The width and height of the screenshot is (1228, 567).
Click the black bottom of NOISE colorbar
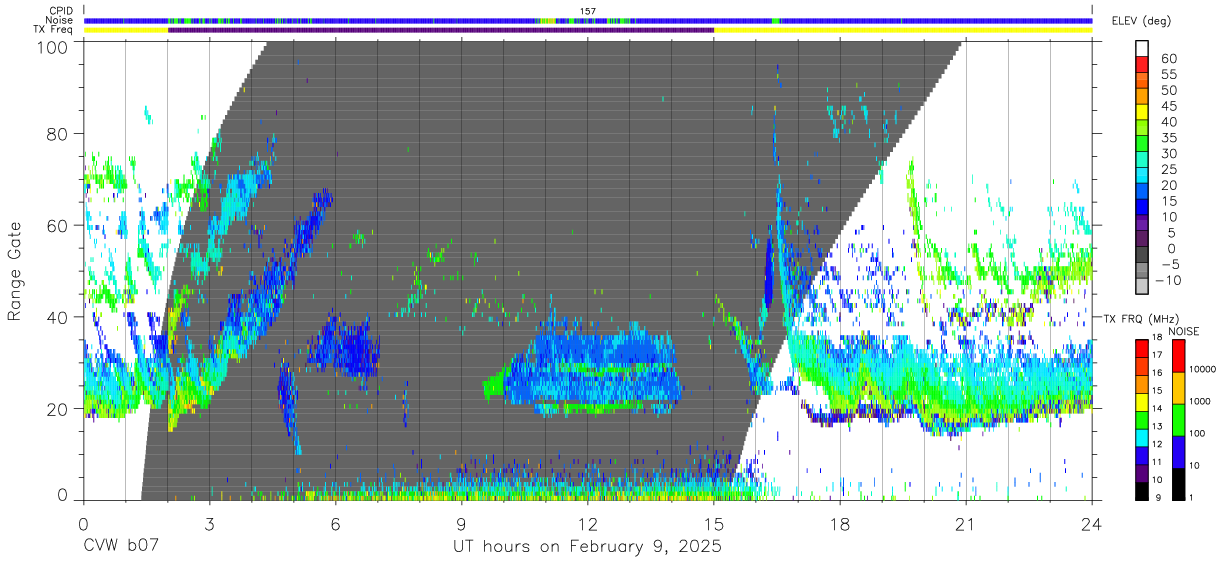coord(1176,483)
